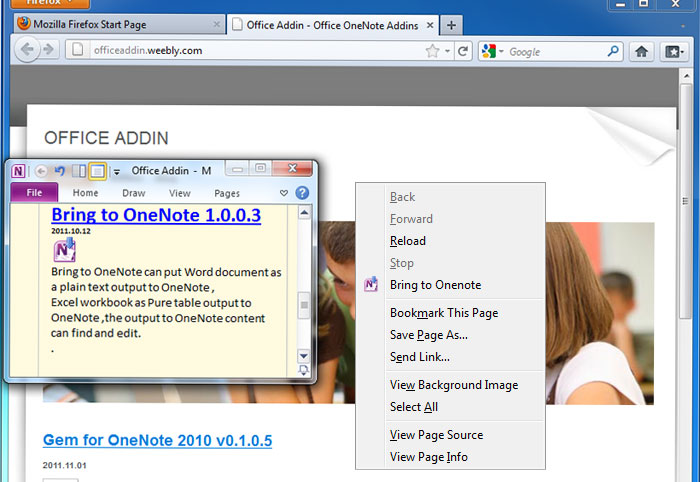The width and height of the screenshot is (700, 482).
Task: Click the OneNote page bottom scroll icon
Action: 304,370
